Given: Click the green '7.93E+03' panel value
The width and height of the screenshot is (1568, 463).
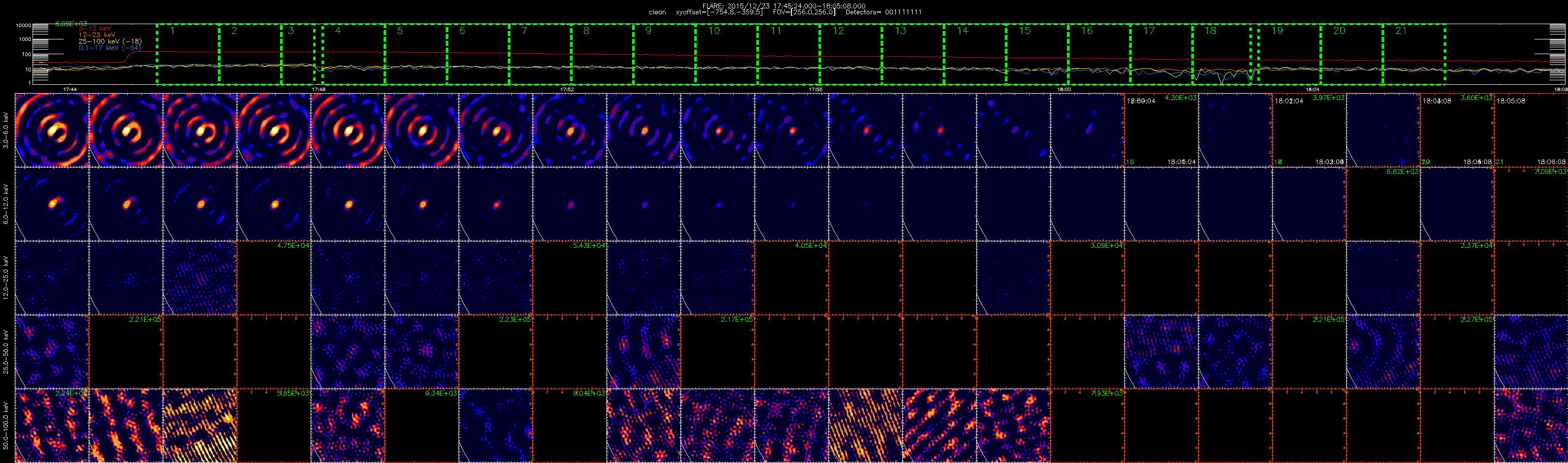Looking at the screenshot, I should (1106, 393).
